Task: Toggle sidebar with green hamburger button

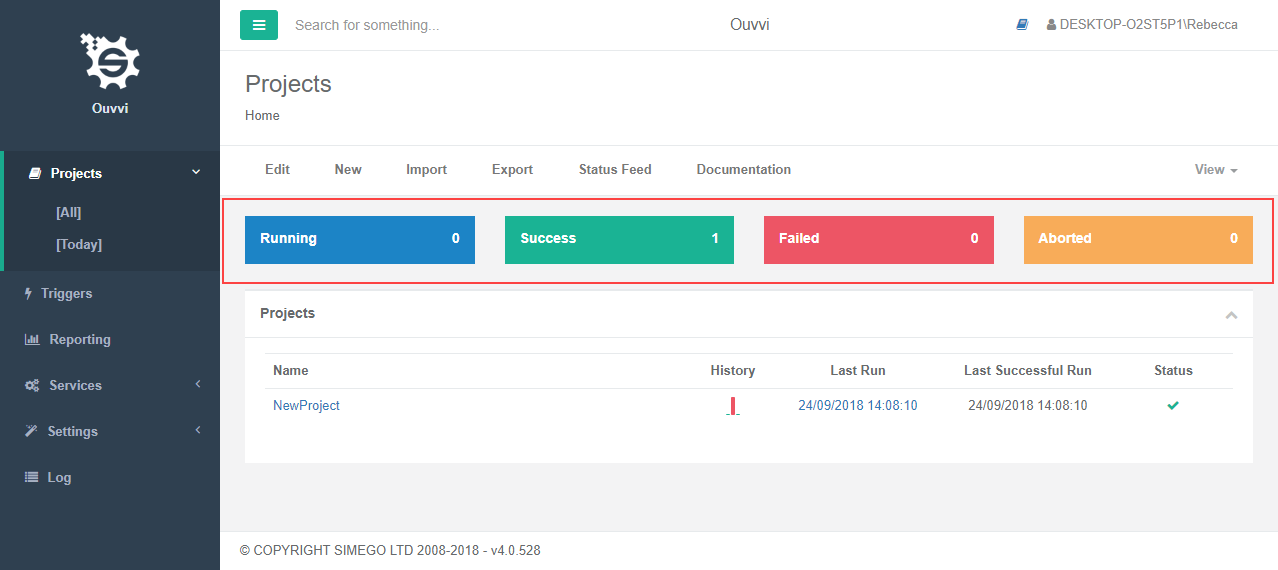Action: click(x=259, y=25)
